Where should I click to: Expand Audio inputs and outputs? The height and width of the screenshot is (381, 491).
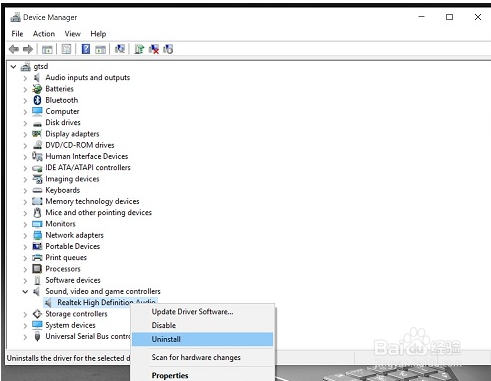click(25, 78)
